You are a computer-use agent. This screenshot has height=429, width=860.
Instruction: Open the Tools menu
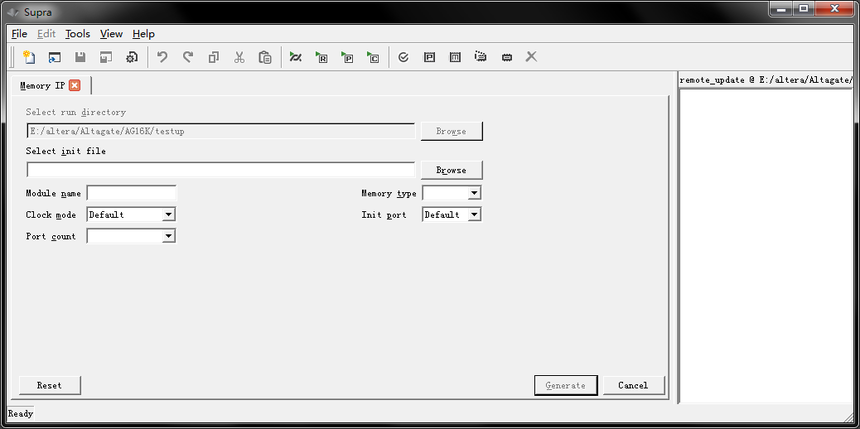pyautogui.click(x=78, y=34)
